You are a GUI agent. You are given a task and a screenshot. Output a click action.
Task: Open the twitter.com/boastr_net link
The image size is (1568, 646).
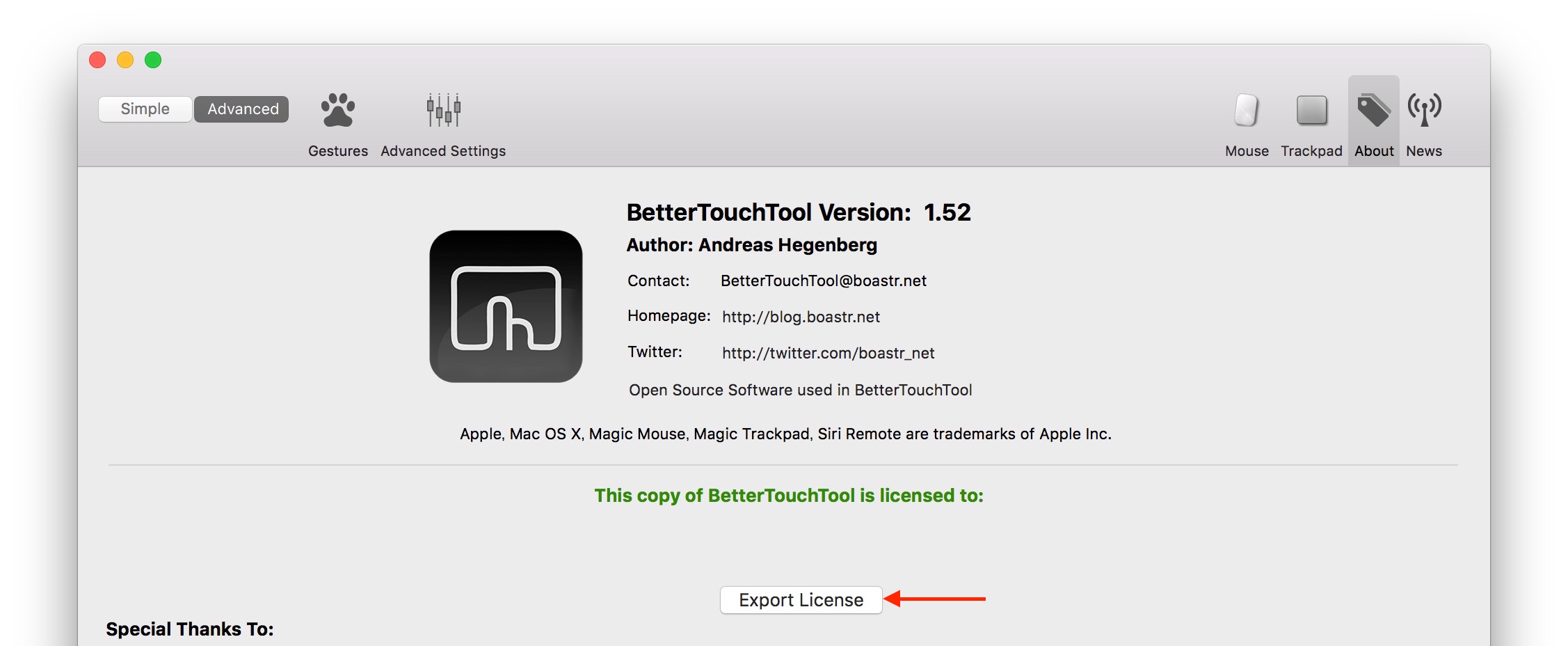(x=828, y=353)
